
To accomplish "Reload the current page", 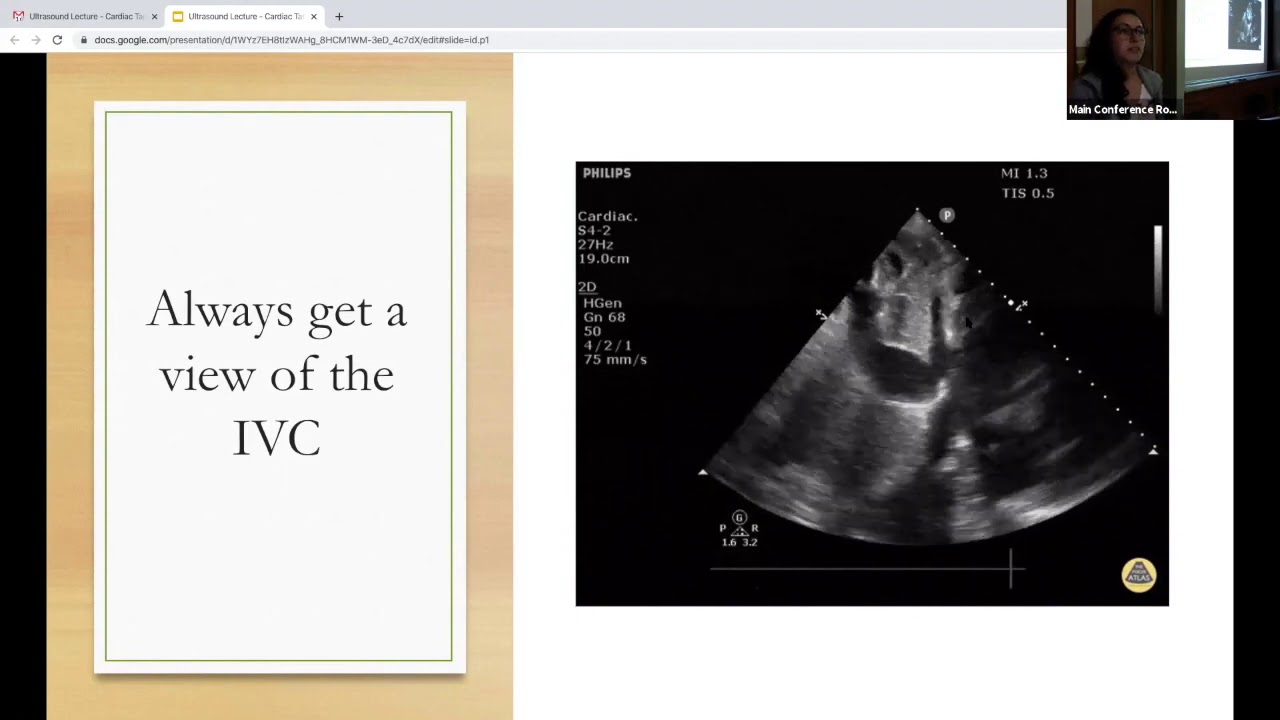I will tap(57, 40).
